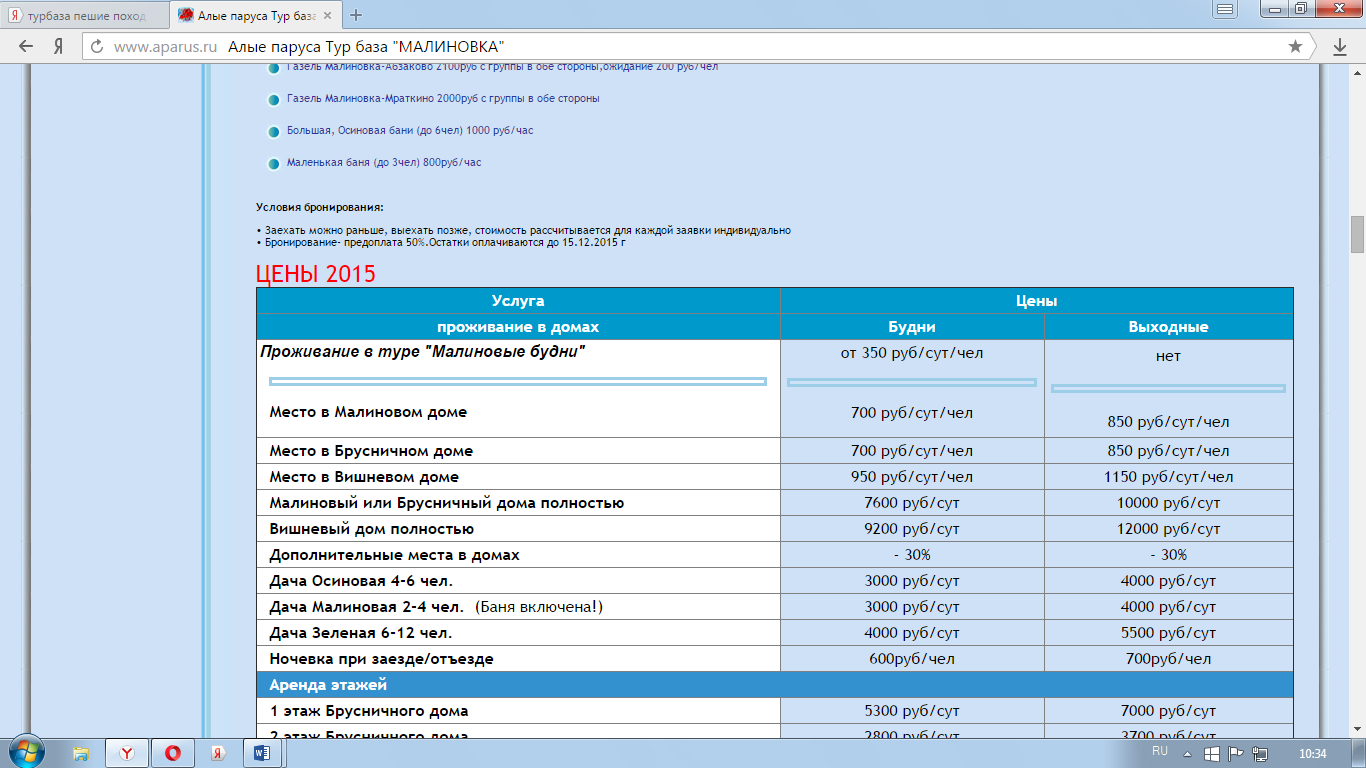Click the Услуга column header
This screenshot has height=768, width=1366.
[x=518, y=301]
